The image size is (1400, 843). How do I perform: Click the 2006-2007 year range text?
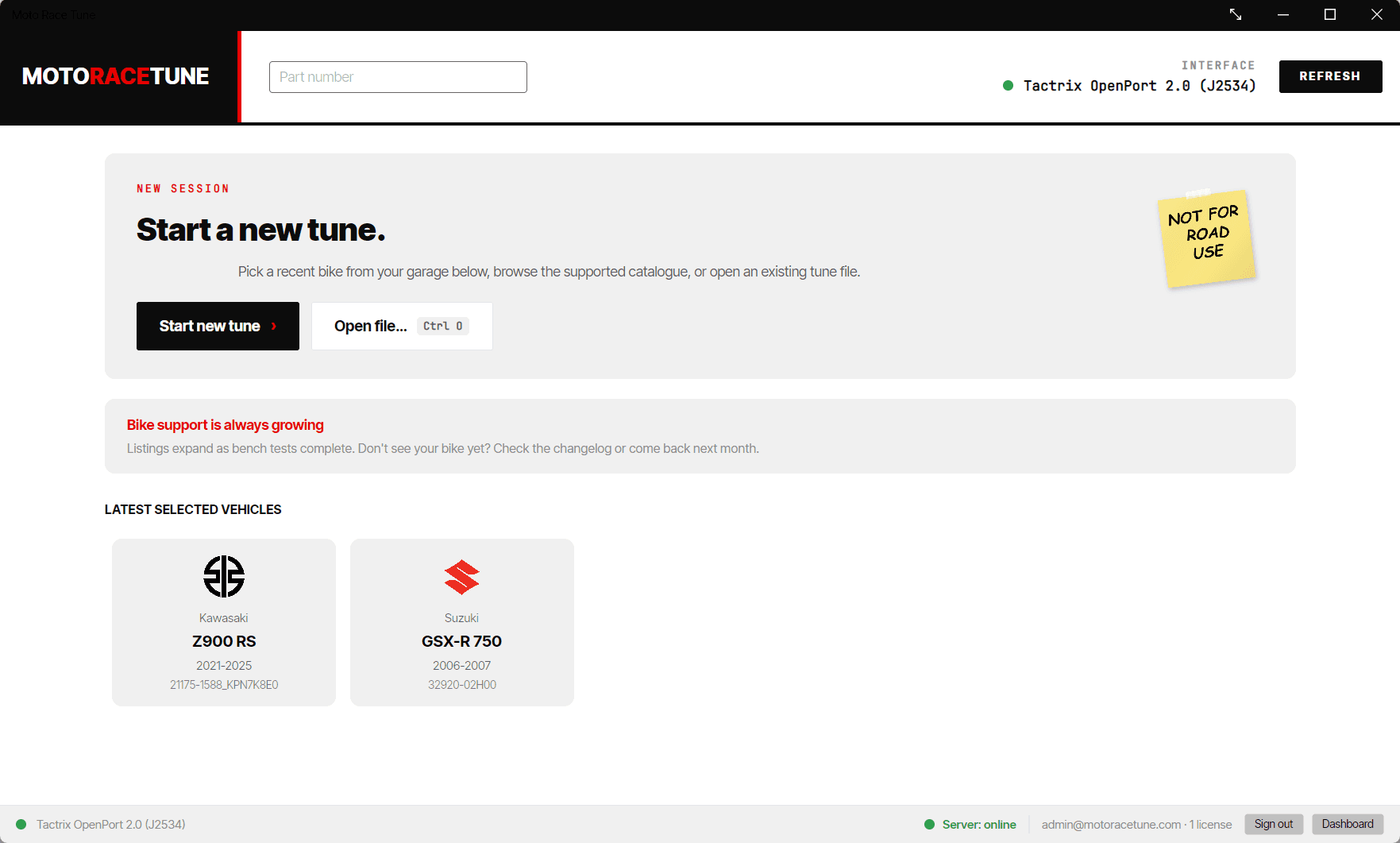click(462, 666)
